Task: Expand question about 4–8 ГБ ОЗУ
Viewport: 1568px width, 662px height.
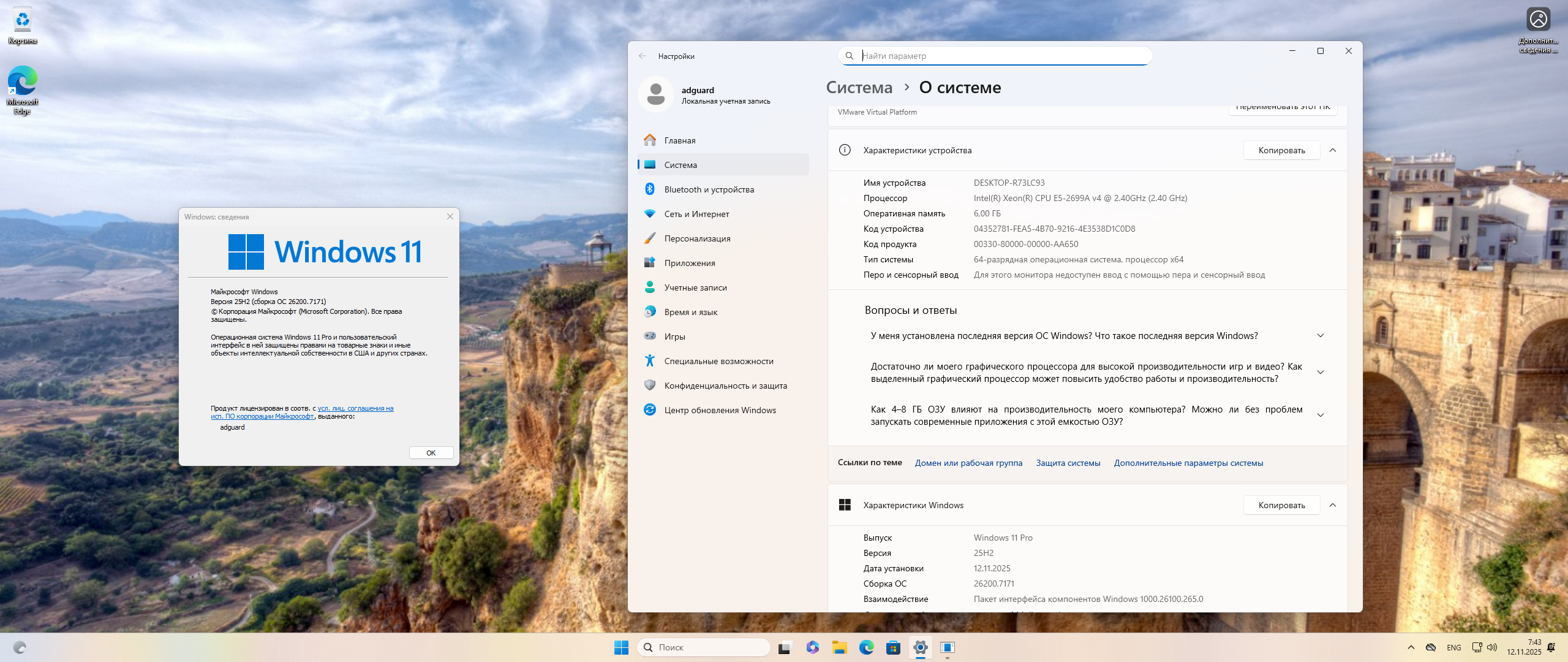Action: click(1320, 416)
